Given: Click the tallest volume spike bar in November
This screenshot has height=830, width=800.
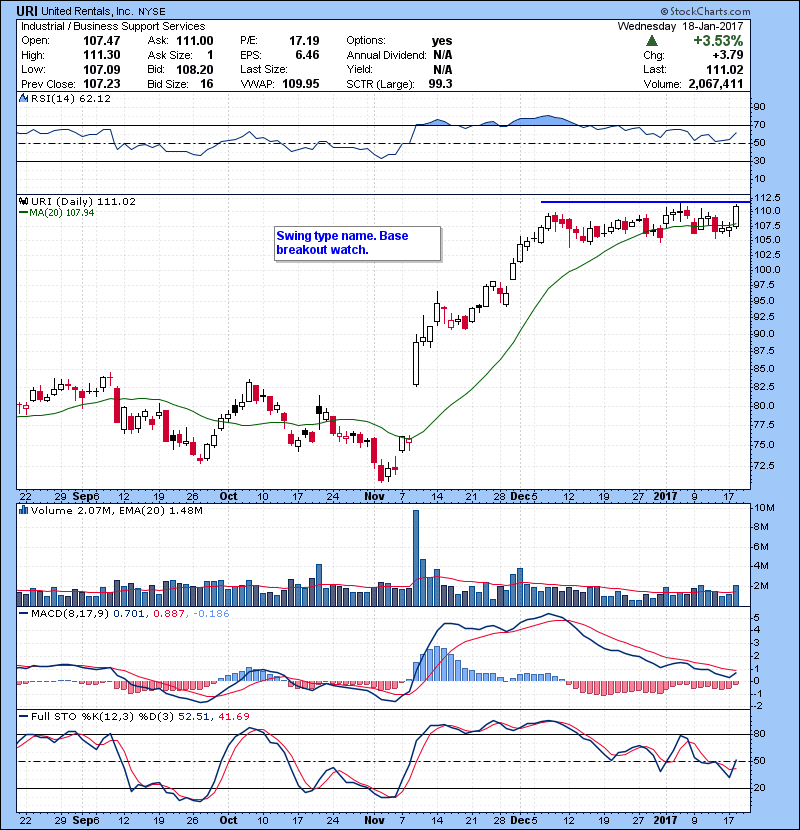Looking at the screenshot, I should coord(416,558).
